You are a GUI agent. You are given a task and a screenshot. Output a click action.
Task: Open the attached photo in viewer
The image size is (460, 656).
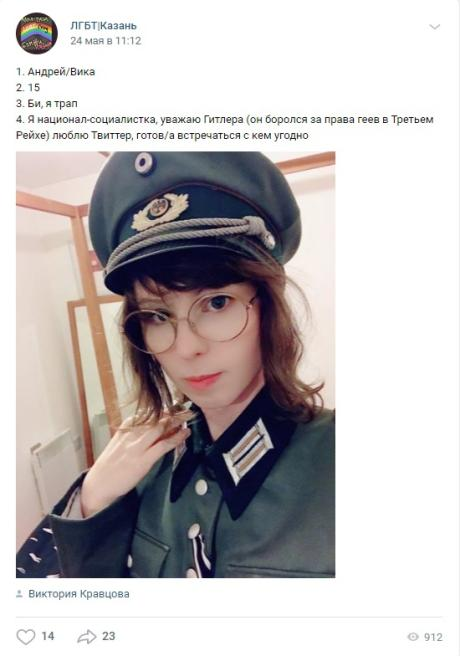pyautogui.click(x=176, y=364)
